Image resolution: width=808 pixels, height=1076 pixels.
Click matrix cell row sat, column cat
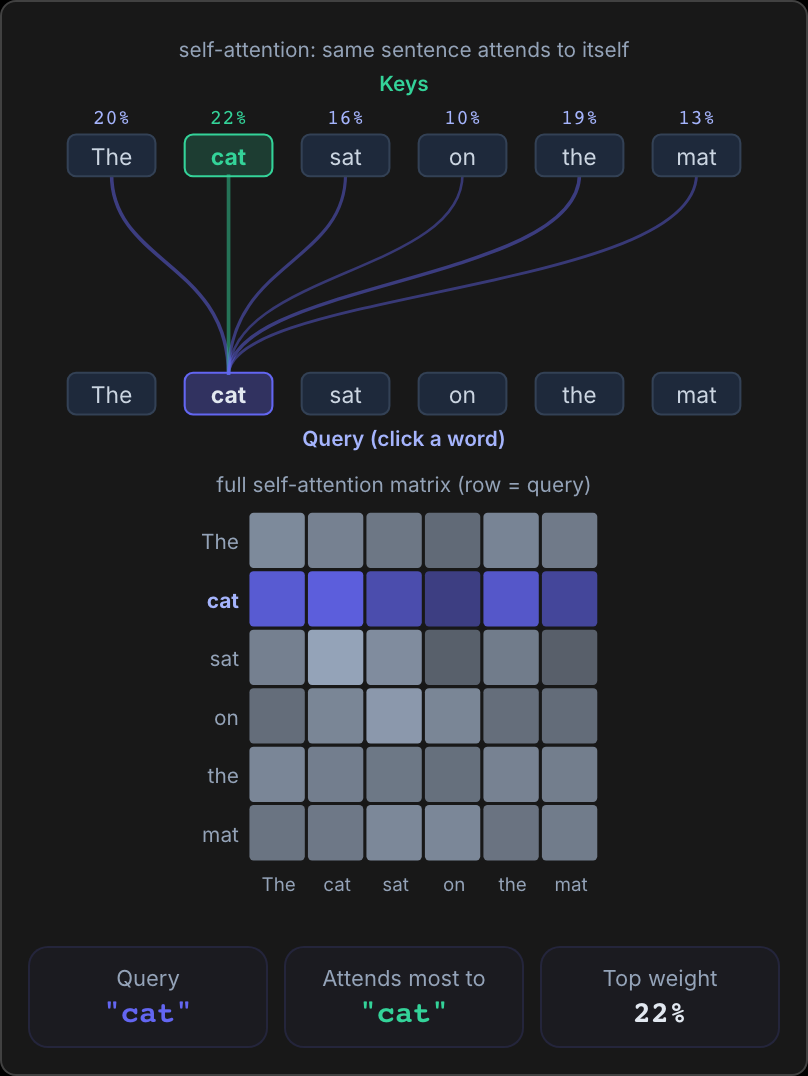pos(336,657)
